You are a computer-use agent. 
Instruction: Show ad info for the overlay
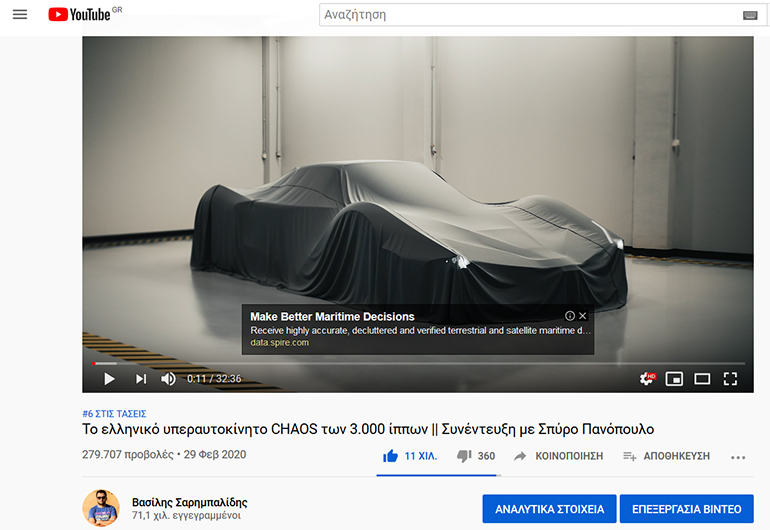pyautogui.click(x=570, y=316)
